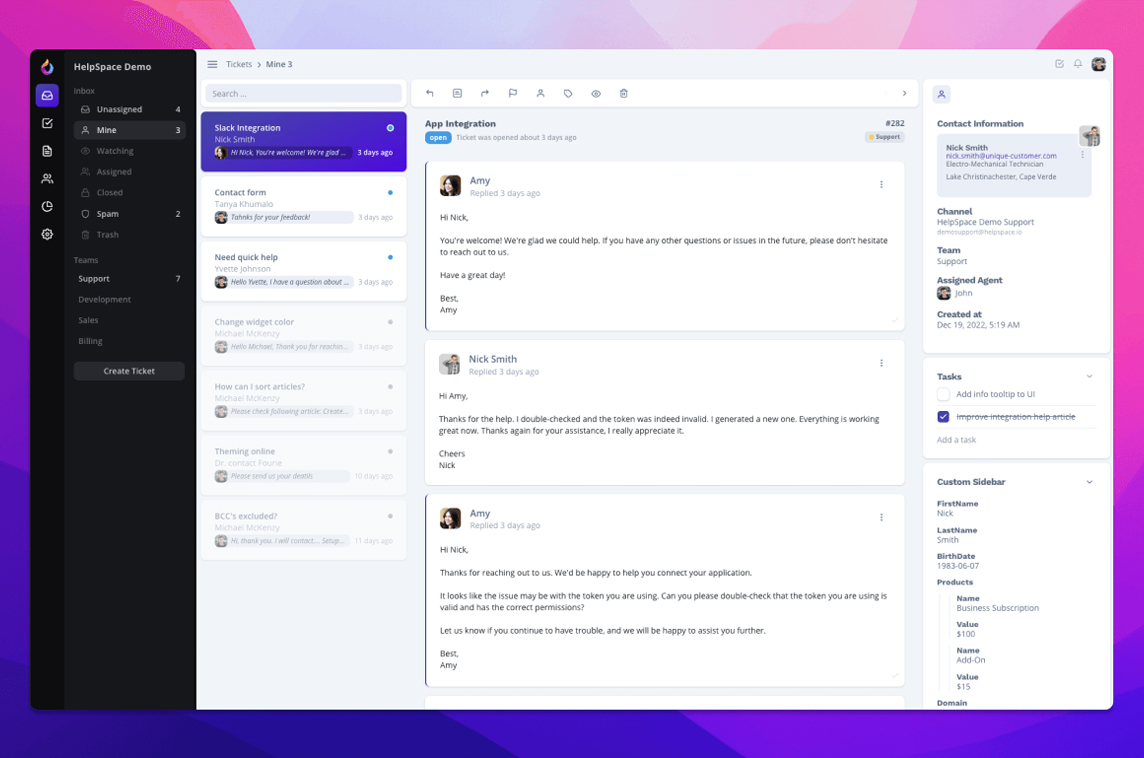Click 'Add a task' link

(956, 440)
